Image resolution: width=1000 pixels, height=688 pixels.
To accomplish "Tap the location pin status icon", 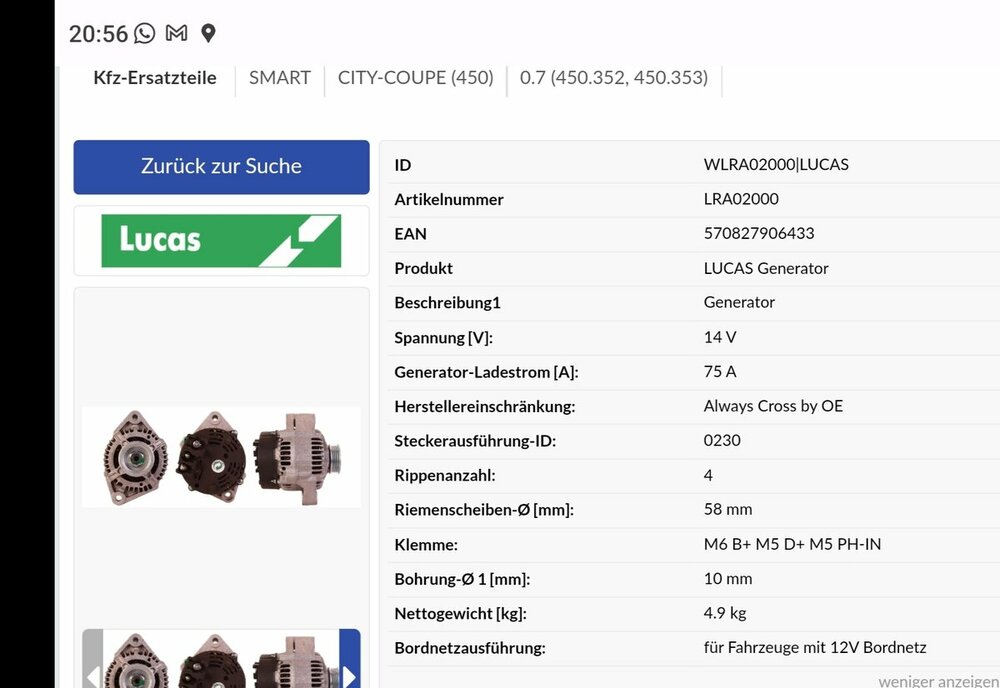I will (x=208, y=33).
